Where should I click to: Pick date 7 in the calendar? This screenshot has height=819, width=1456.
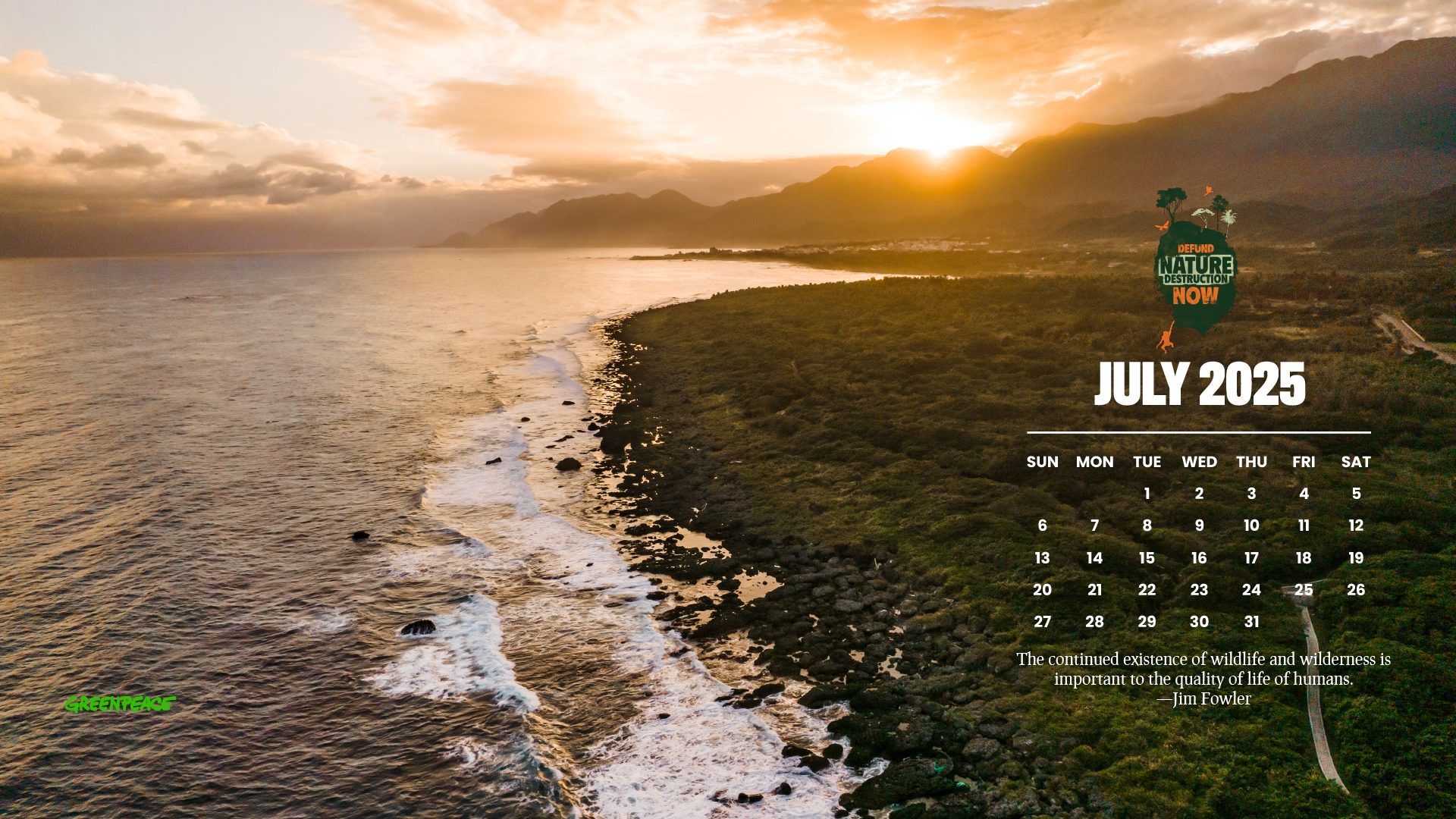1094,526
